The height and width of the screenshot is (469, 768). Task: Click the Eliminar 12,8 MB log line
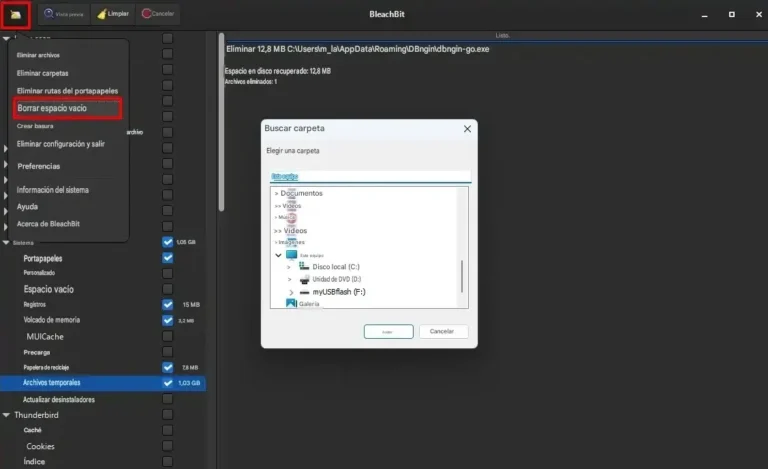pyautogui.click(x=358, y=49)
